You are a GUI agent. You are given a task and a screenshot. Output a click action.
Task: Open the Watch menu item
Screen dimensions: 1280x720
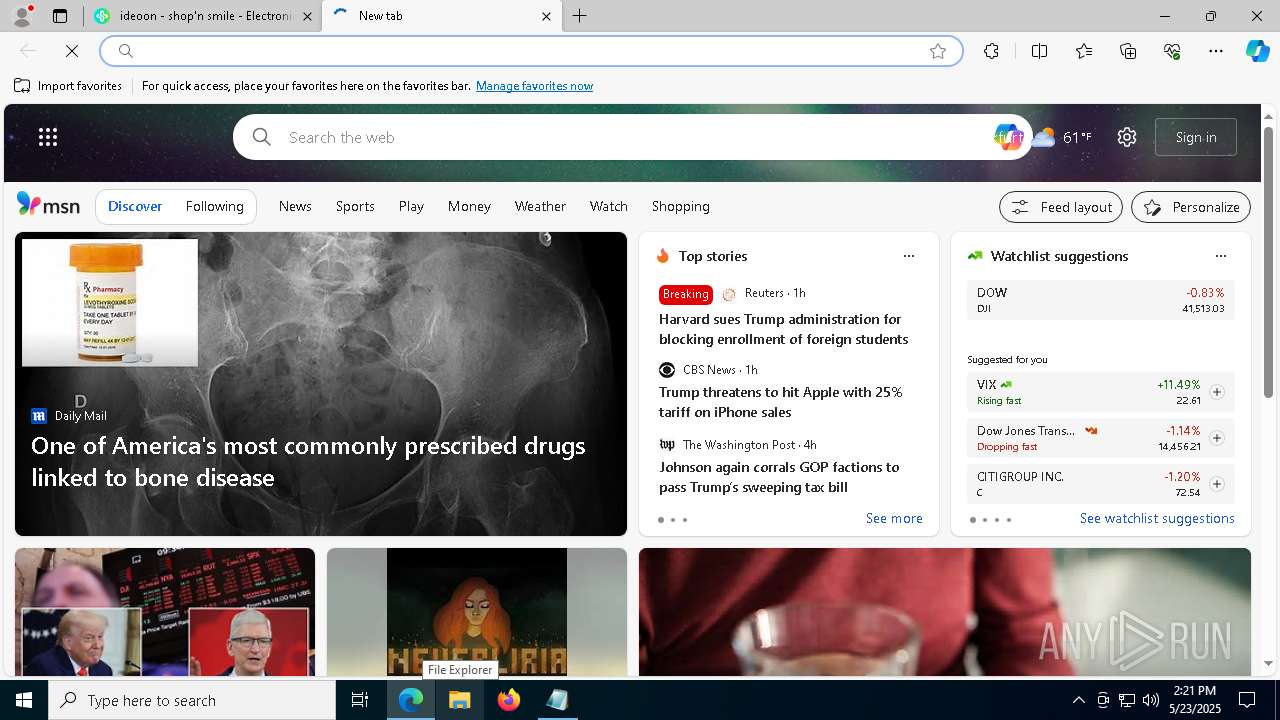[608, 206]
